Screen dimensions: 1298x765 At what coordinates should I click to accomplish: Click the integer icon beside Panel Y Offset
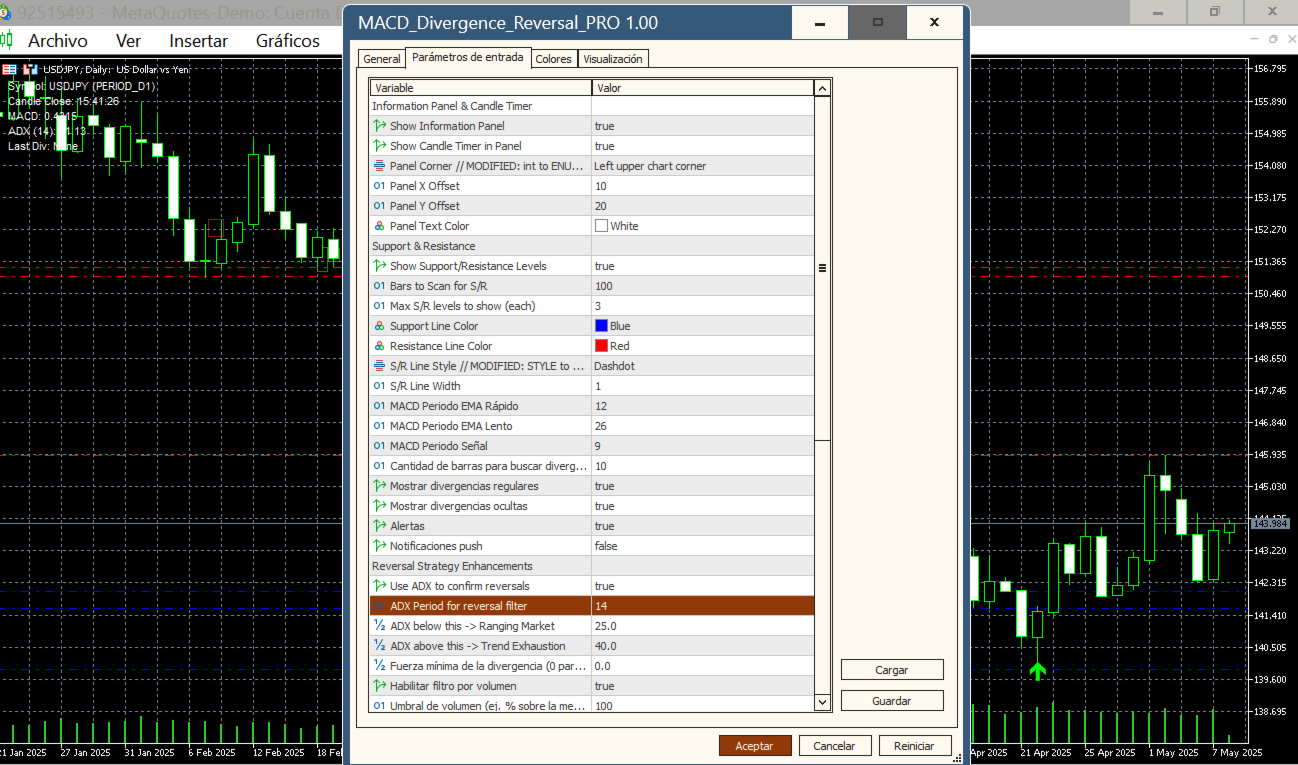[379, 206]
